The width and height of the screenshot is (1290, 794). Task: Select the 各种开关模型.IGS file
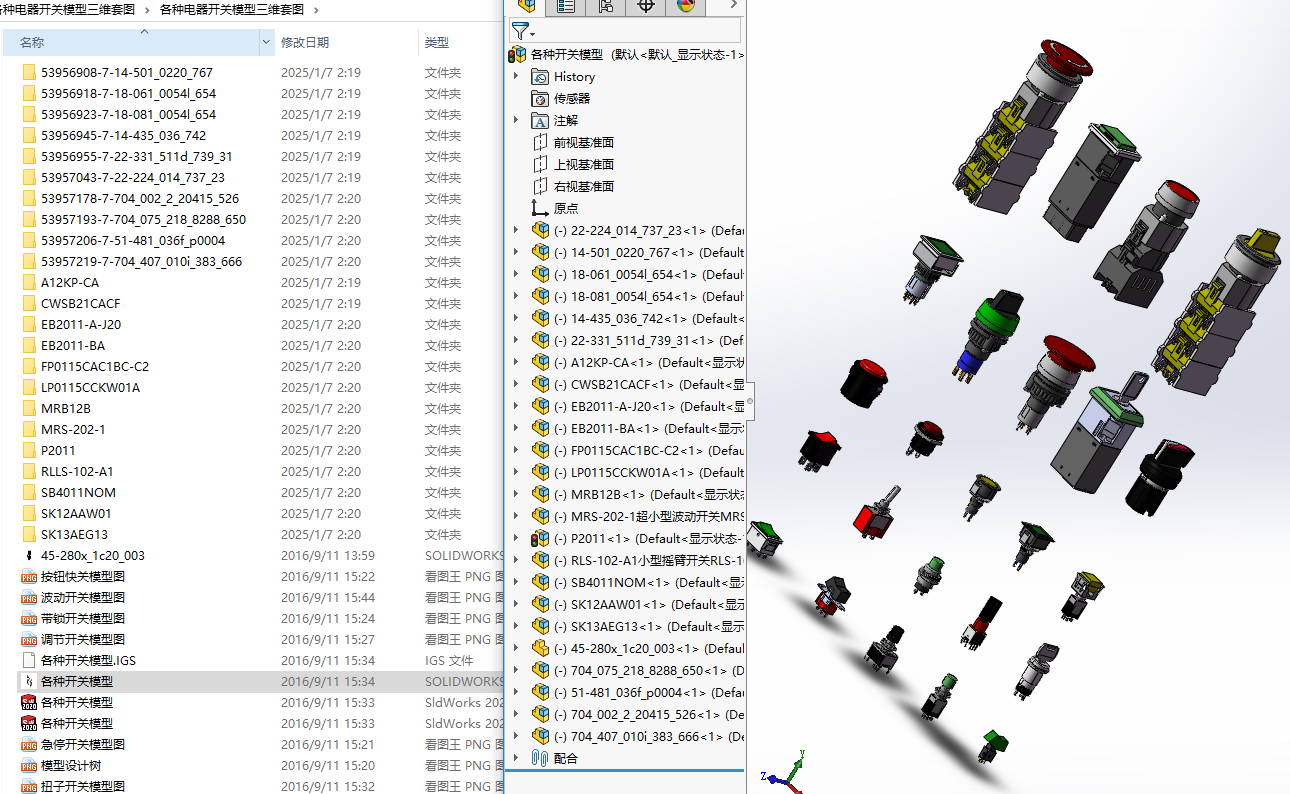88,660
